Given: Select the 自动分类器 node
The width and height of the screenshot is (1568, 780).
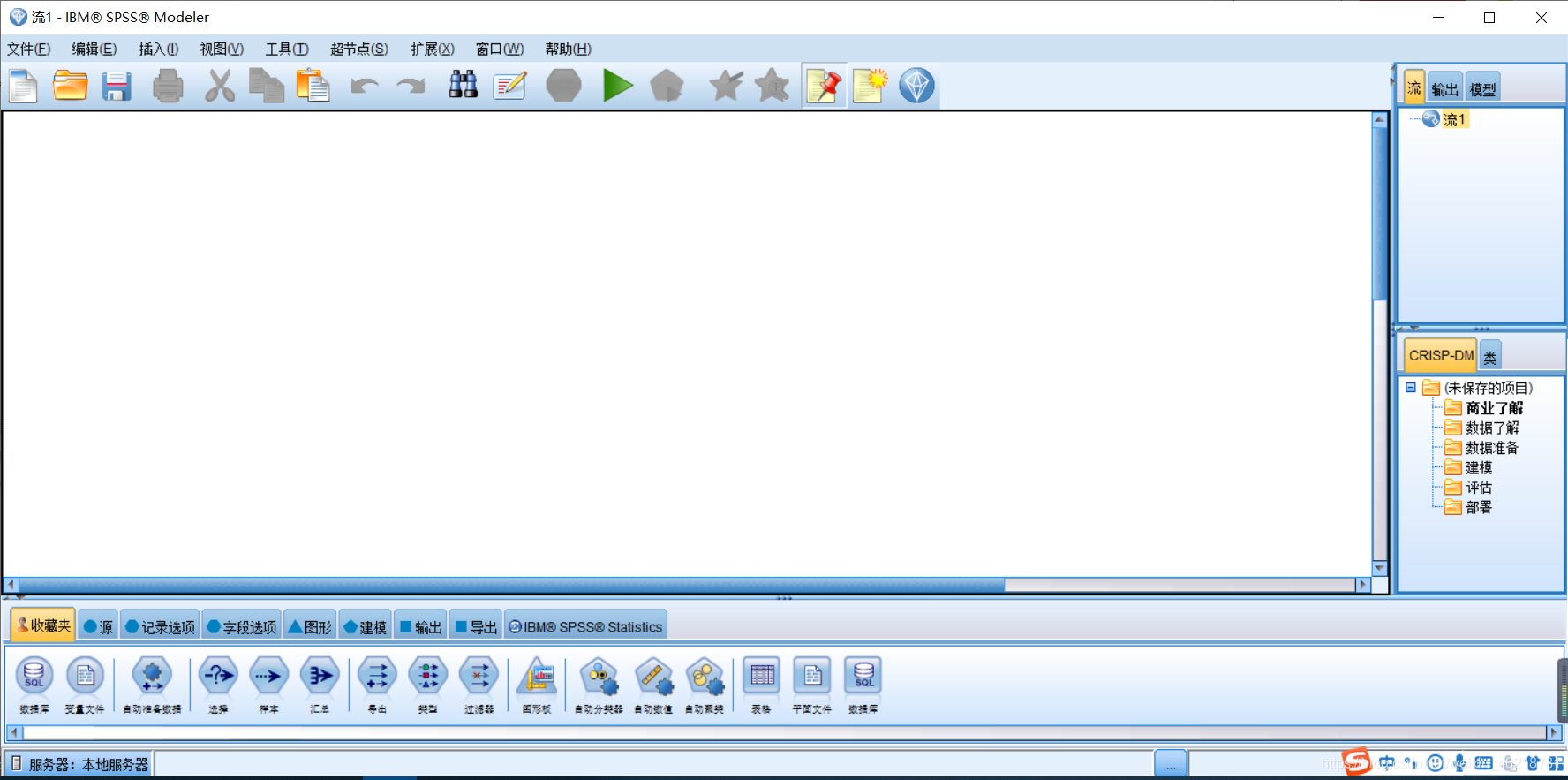Looking at the screenshot, I should tap(599, 685).
